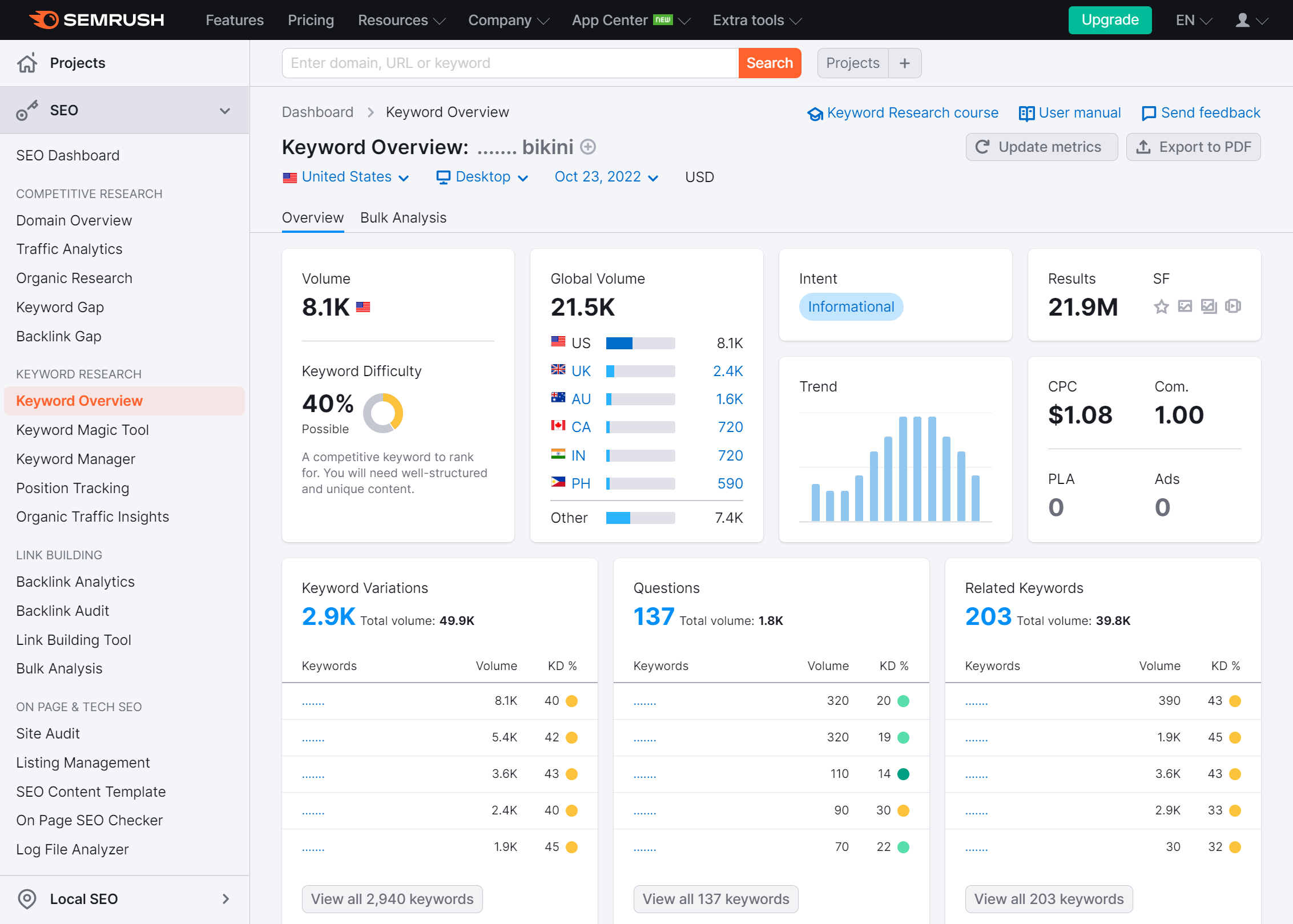This screenshot has width=1293, height=924.
Task: Click the SEO key icon in sidebar
Action: 27,110
